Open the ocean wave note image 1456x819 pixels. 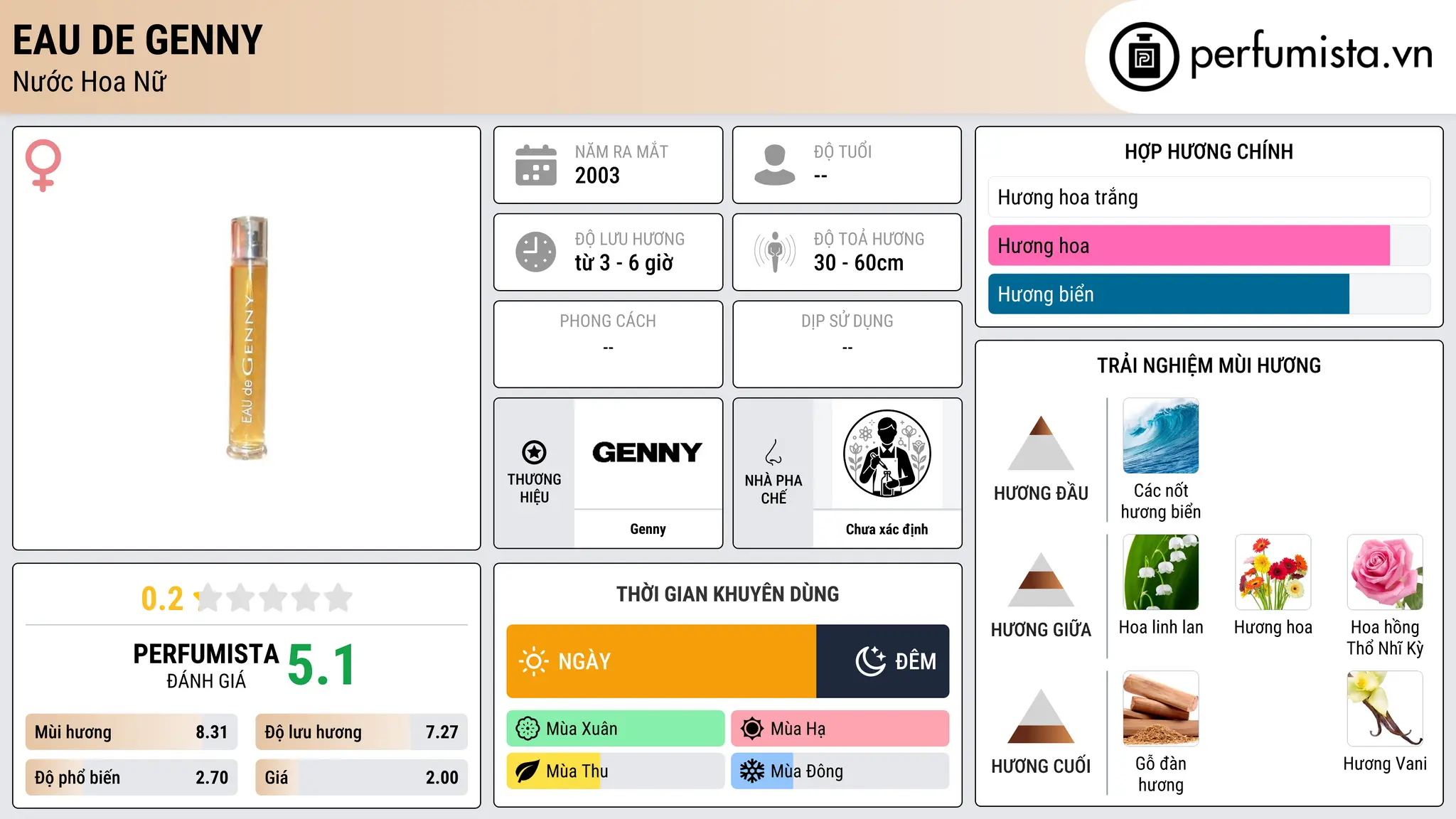coord(1161,436)
